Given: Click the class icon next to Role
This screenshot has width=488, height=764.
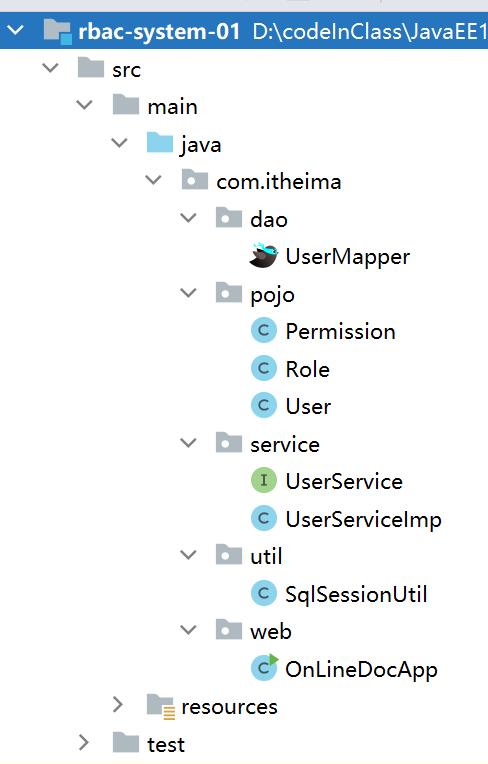Looking at the screenshot, I should [264, 368].
